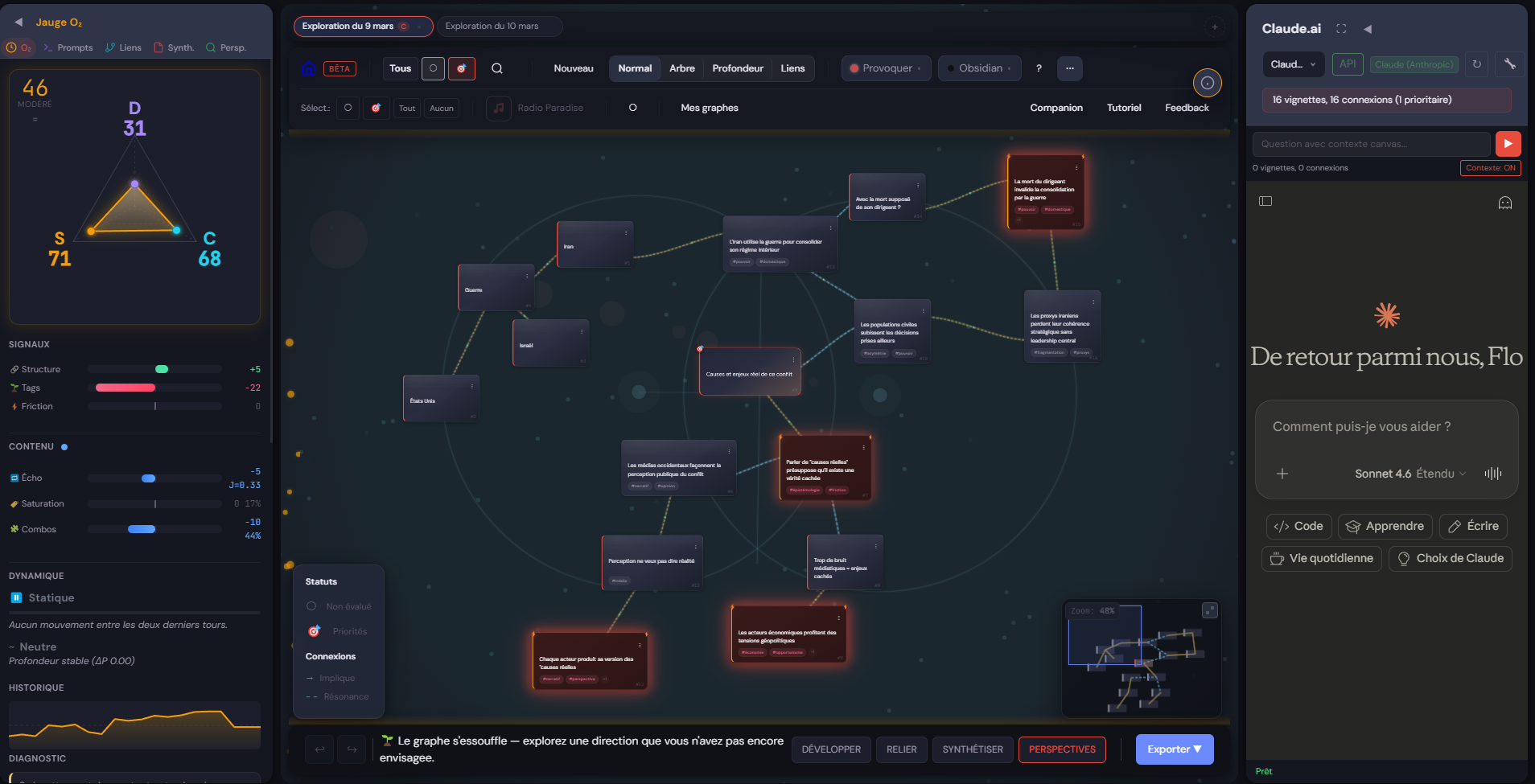Expand the Sonnet 4.6 model selector
Image resolution: width=1535 pixels, height=784 pixels.
(x=1409, y=474)
